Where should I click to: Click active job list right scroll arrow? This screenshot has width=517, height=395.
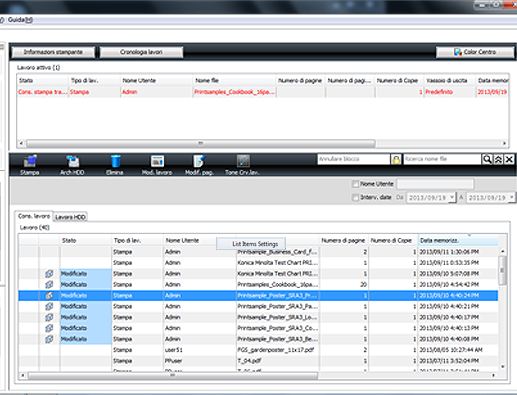pyautogui.click(x=504, y=143)
